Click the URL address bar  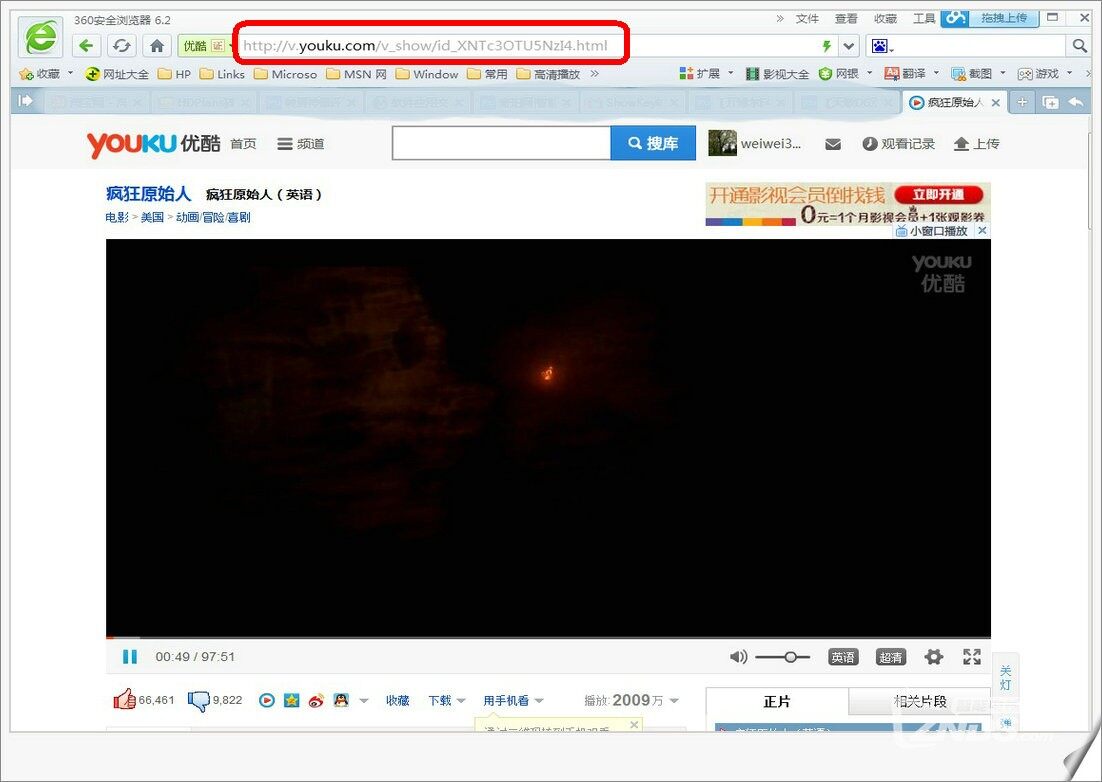click(527, 46)
